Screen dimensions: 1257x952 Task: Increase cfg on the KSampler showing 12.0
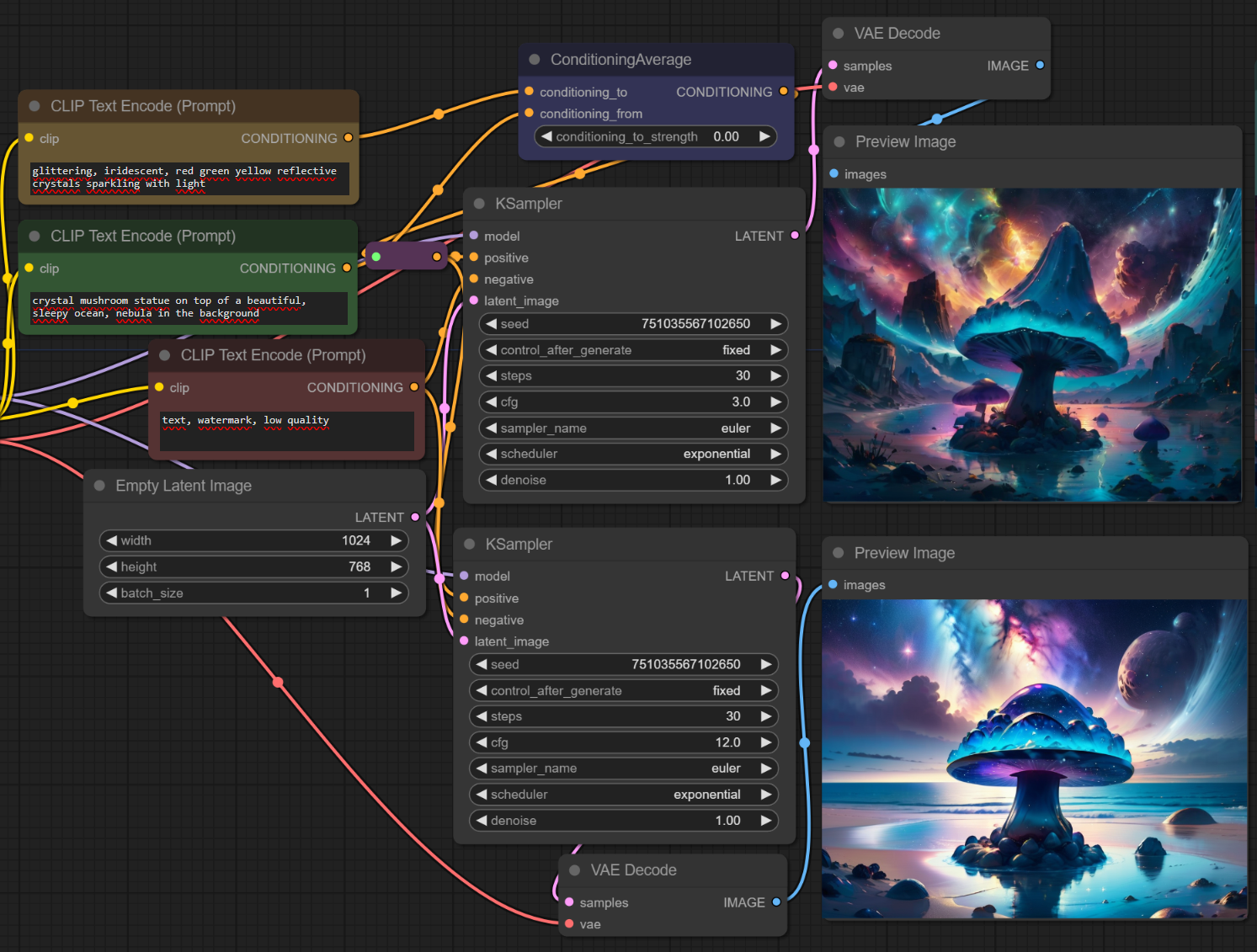coord(766,742)
